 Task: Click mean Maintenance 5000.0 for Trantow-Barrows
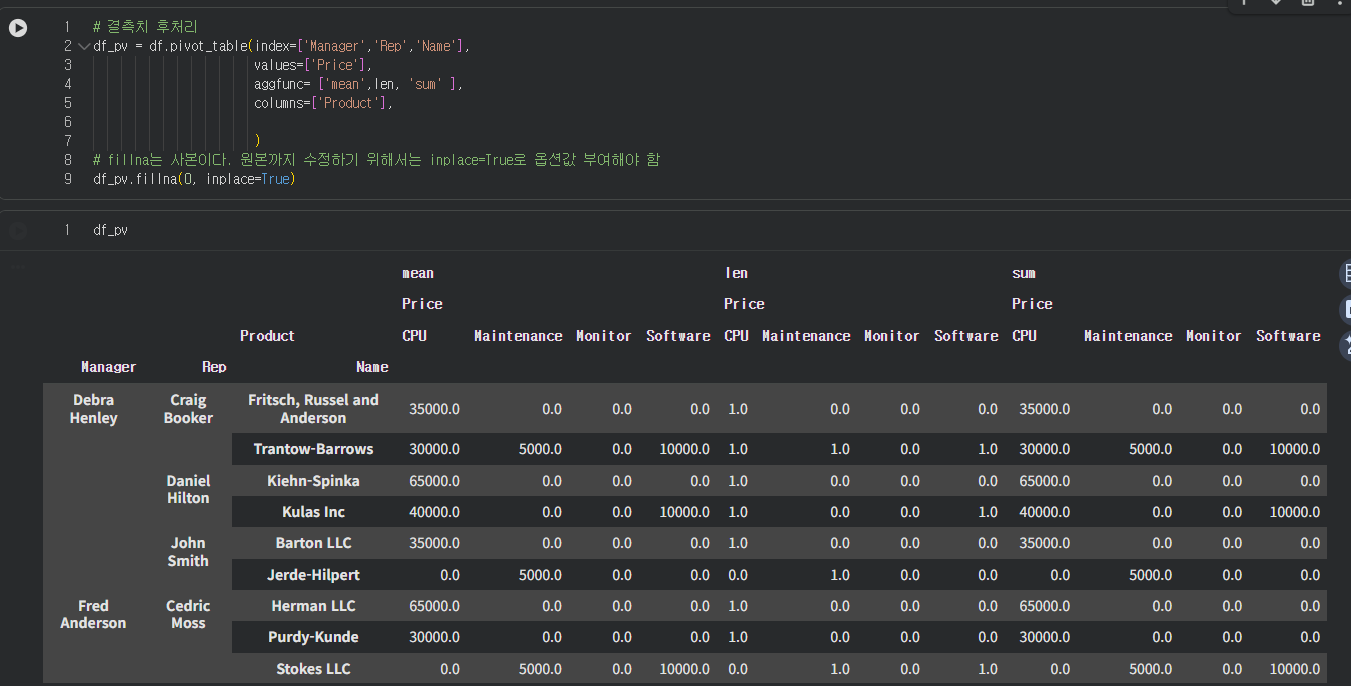540,449
